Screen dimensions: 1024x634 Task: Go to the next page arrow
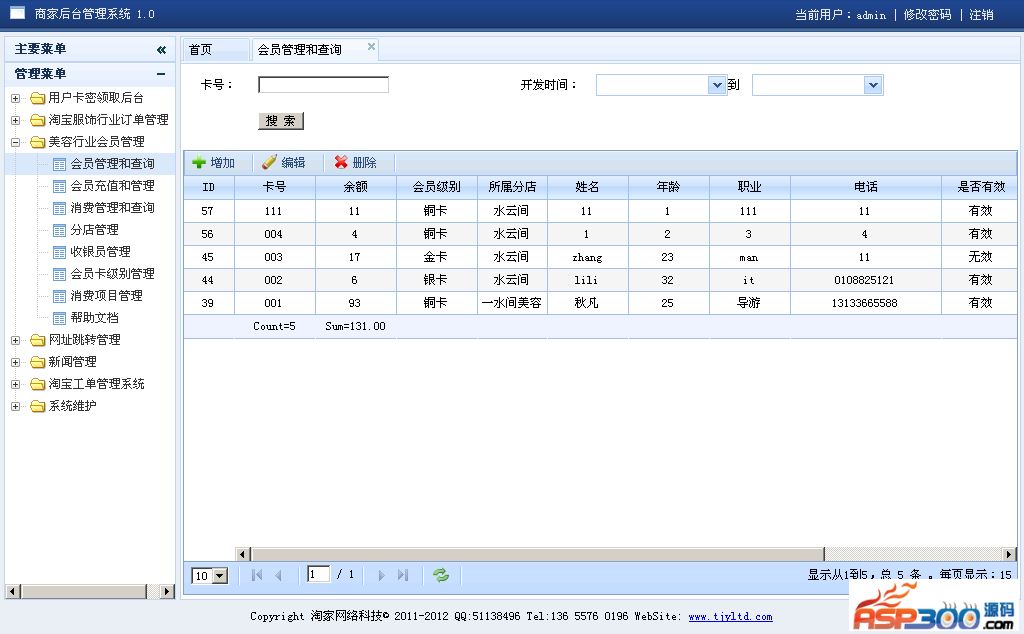click(x=381, y=575)
